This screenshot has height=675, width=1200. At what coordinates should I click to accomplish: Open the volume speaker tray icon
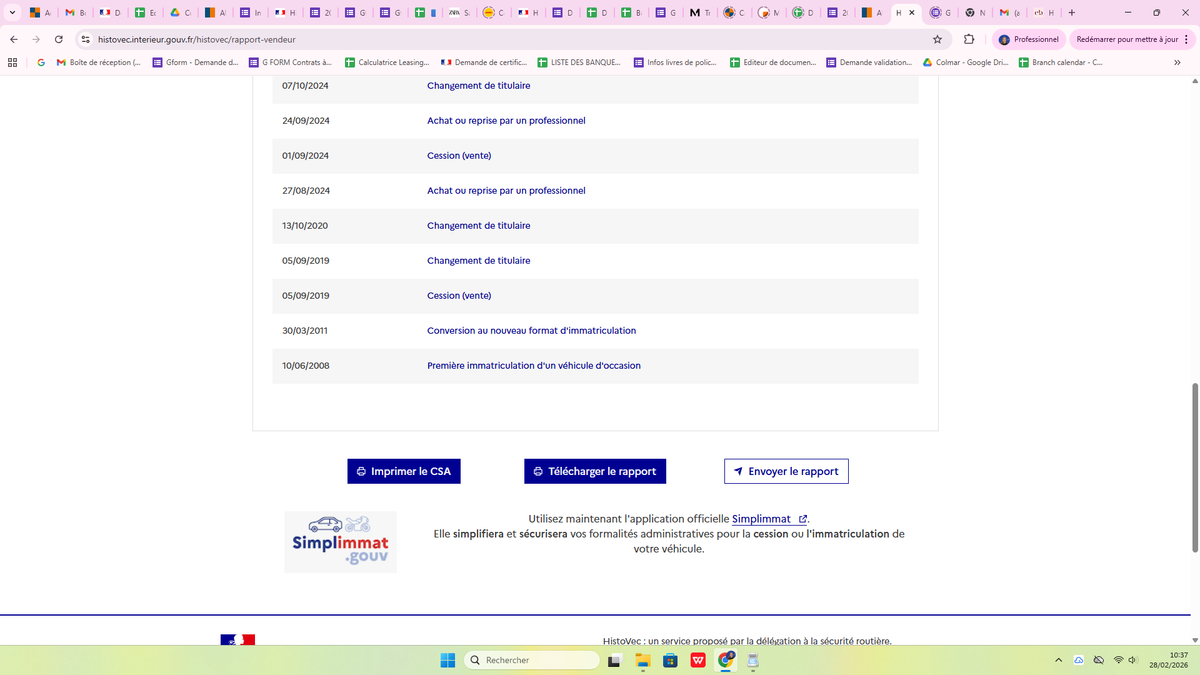click(1133, 660)
